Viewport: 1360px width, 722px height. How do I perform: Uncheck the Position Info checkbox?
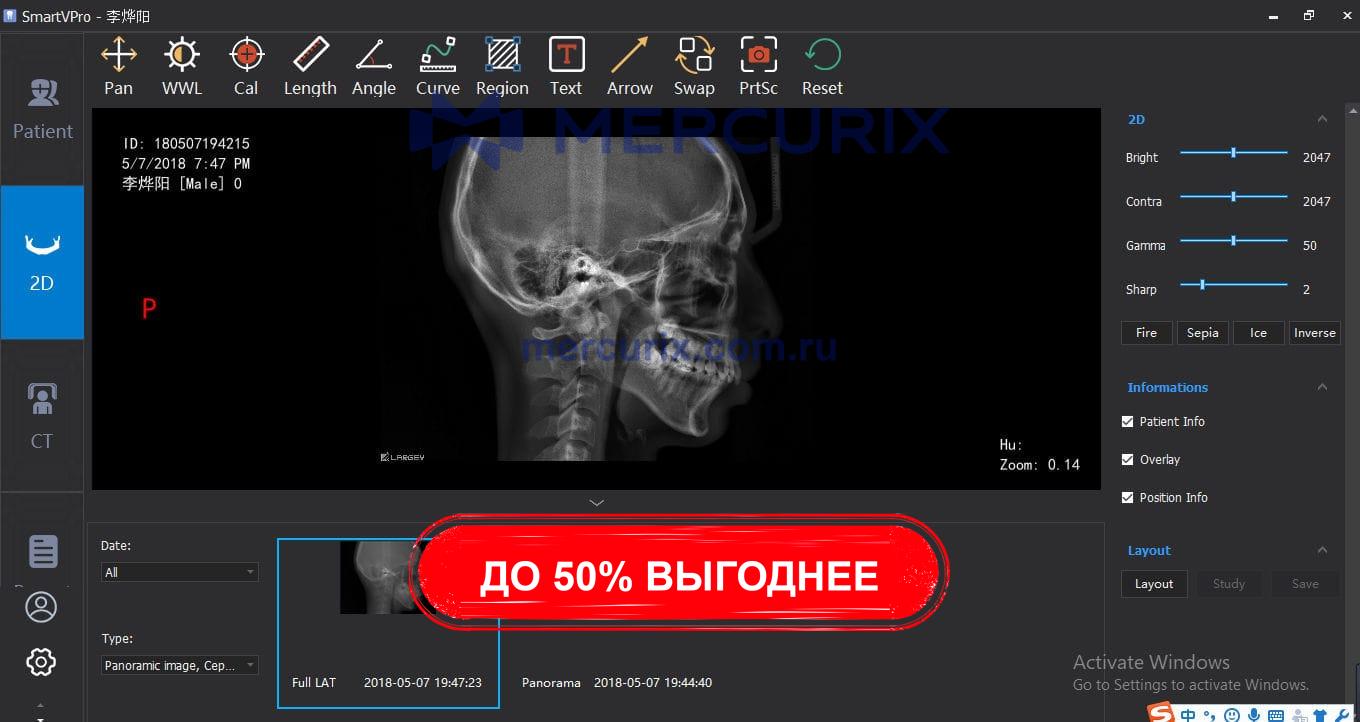pos(1128,498)
